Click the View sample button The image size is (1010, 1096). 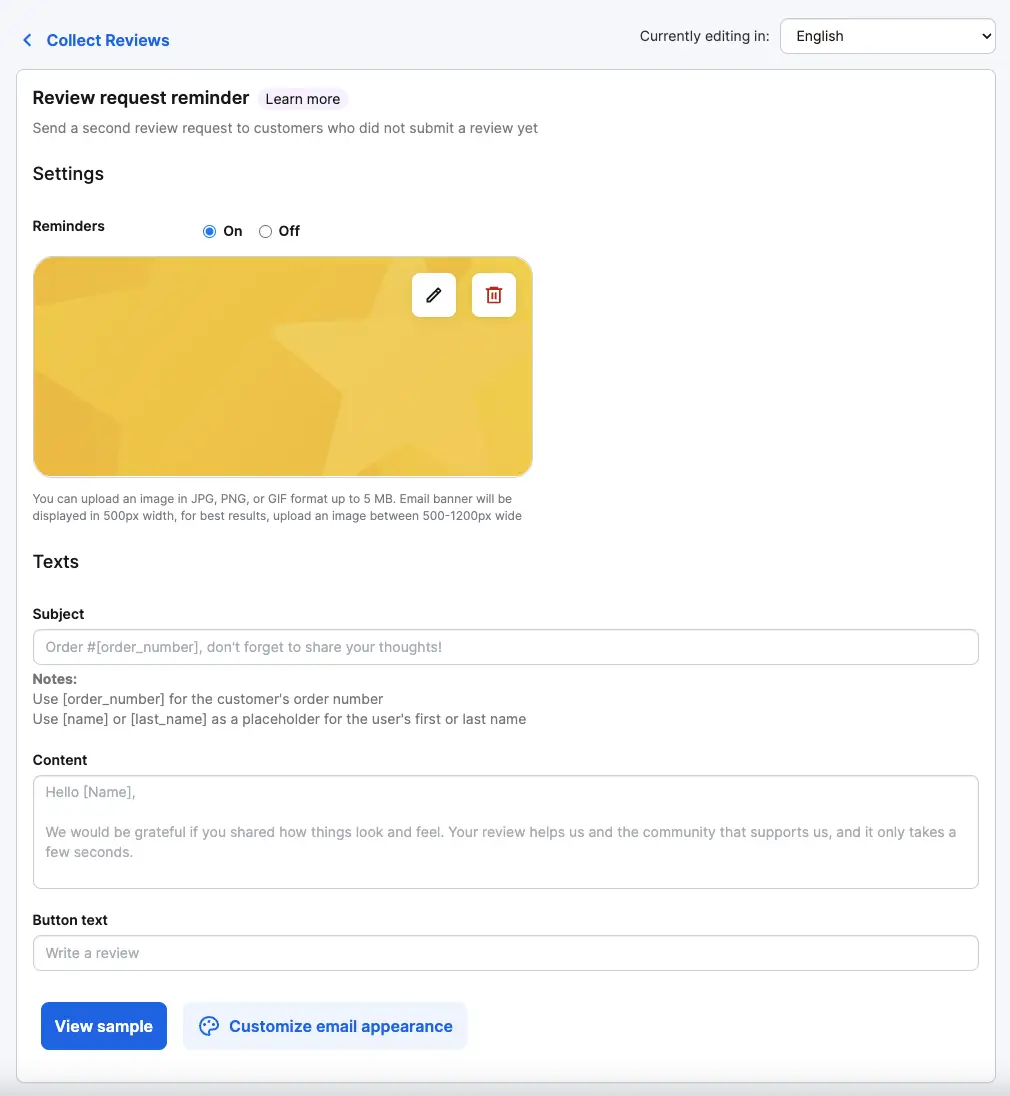tap(103, 1026)
